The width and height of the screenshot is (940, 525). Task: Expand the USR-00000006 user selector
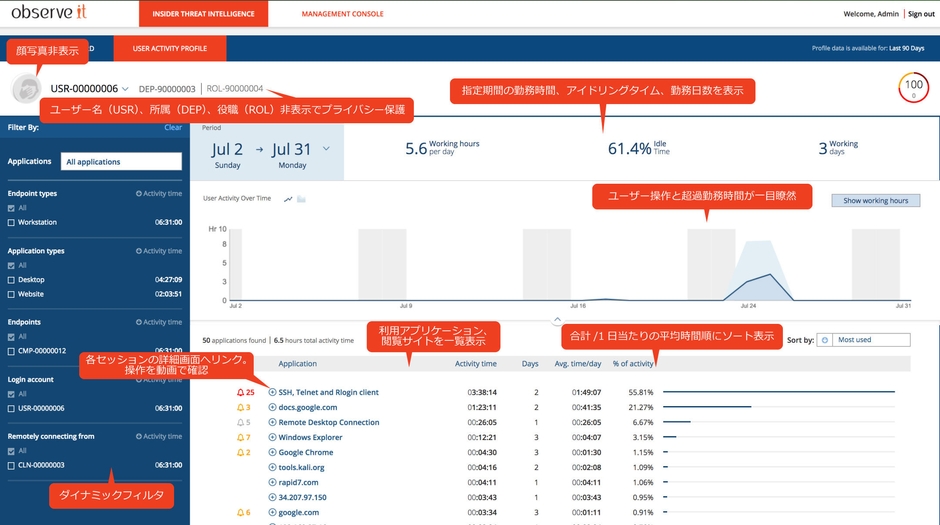coord(125,89)
